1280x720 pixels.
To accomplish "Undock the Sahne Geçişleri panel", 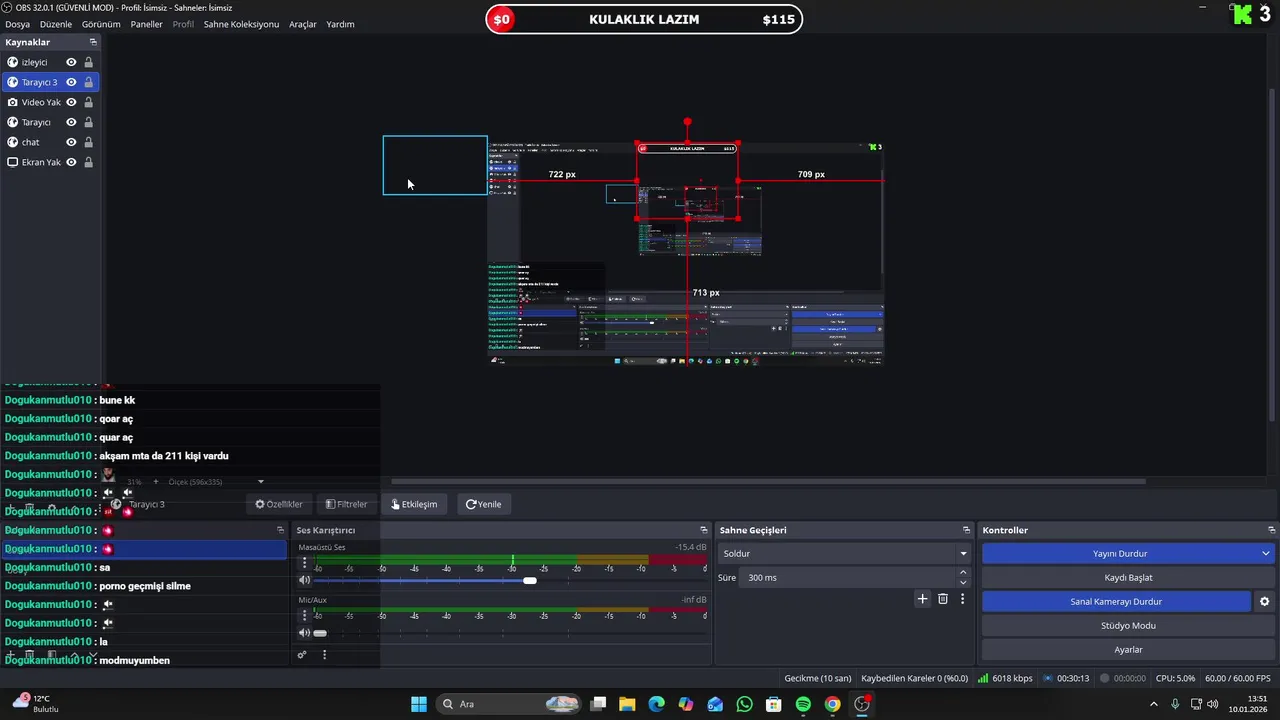I will coord(967,530).
